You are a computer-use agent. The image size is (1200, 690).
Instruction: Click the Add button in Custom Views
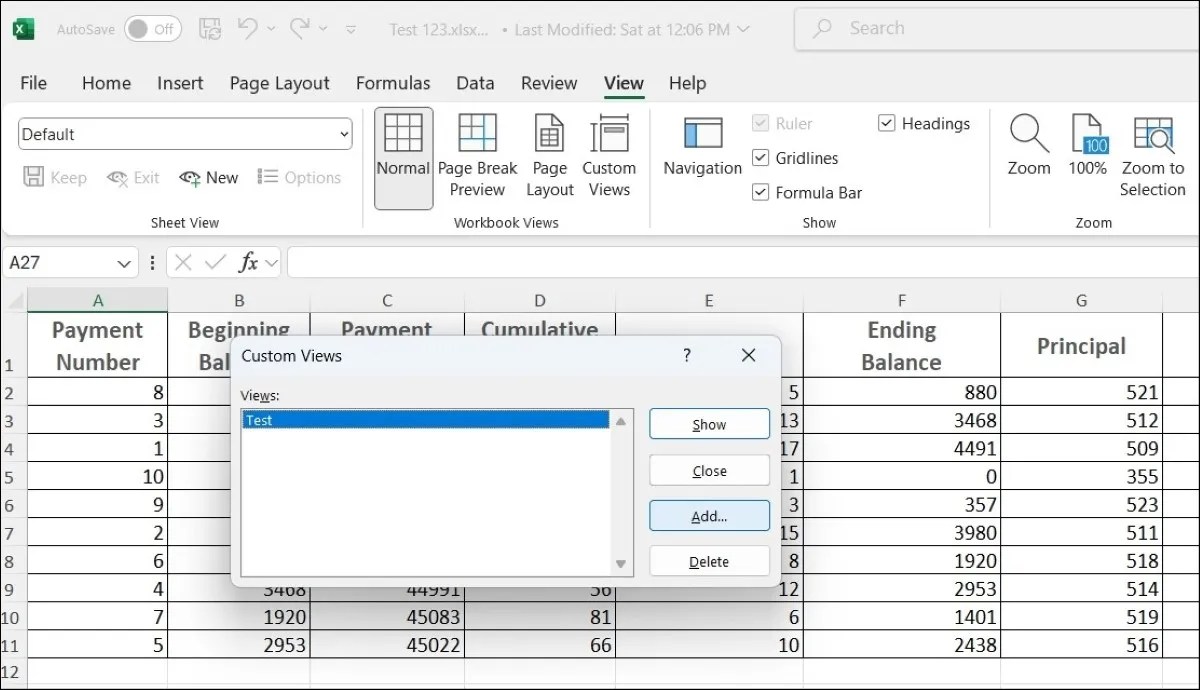(709, 515)
